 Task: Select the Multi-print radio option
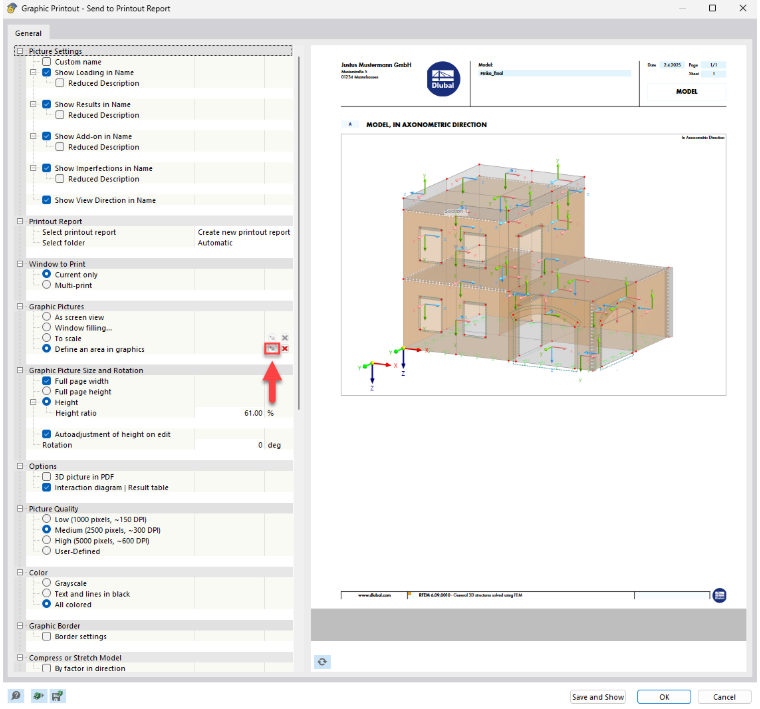click(x=47, y=285)
